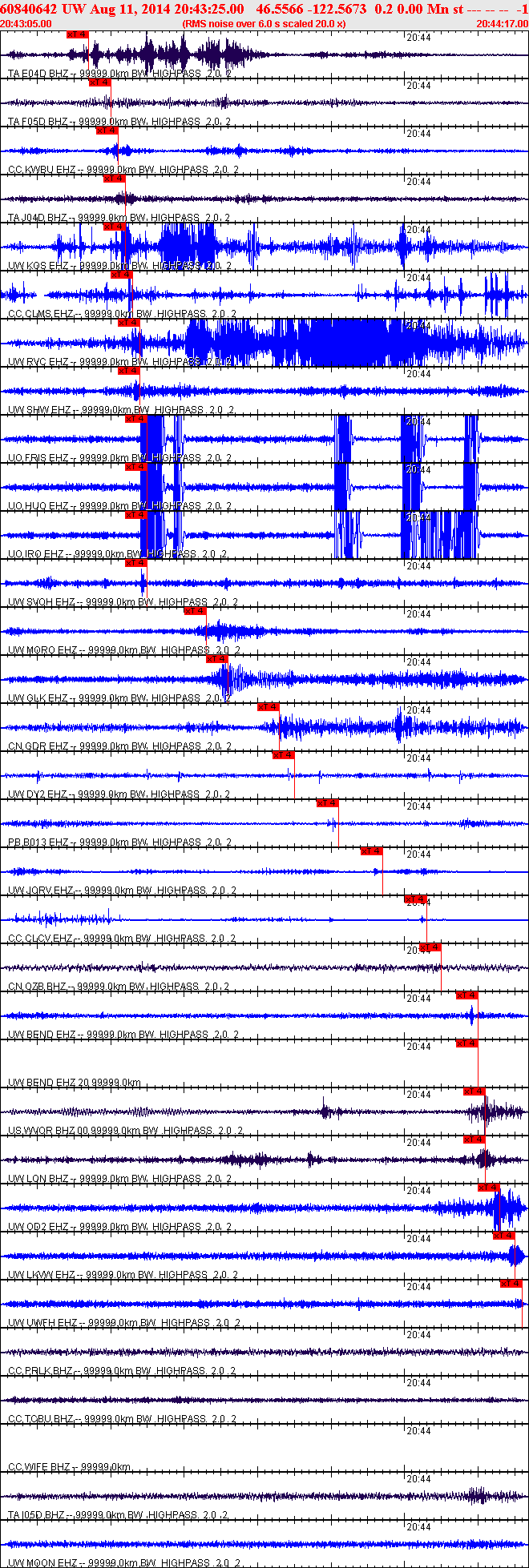The image size is (529, 1568).
Task: Click the red pick marker on the PB B013 trace
Action: [327, 803]
